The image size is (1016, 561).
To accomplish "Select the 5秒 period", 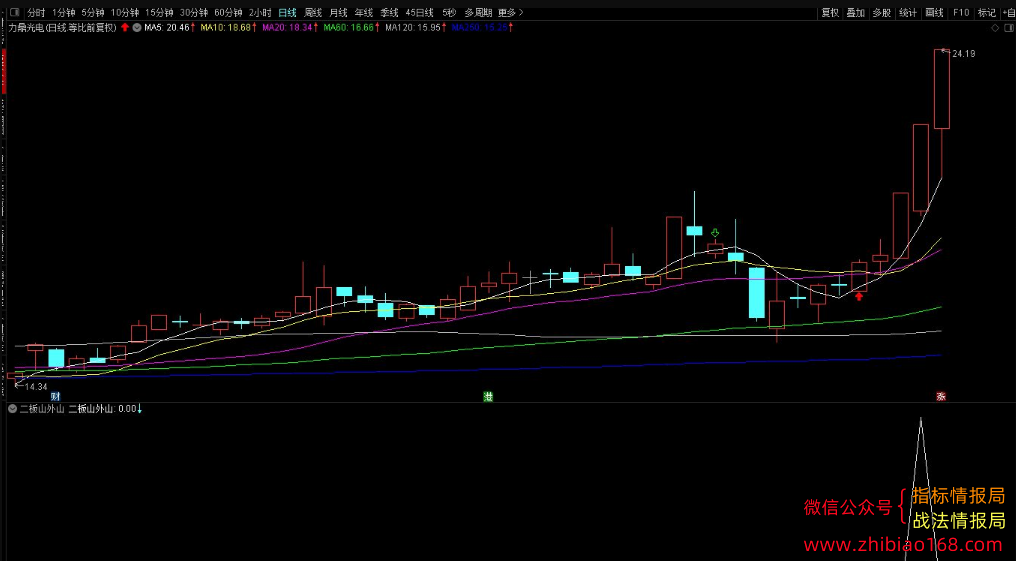I will coord(449,12).
